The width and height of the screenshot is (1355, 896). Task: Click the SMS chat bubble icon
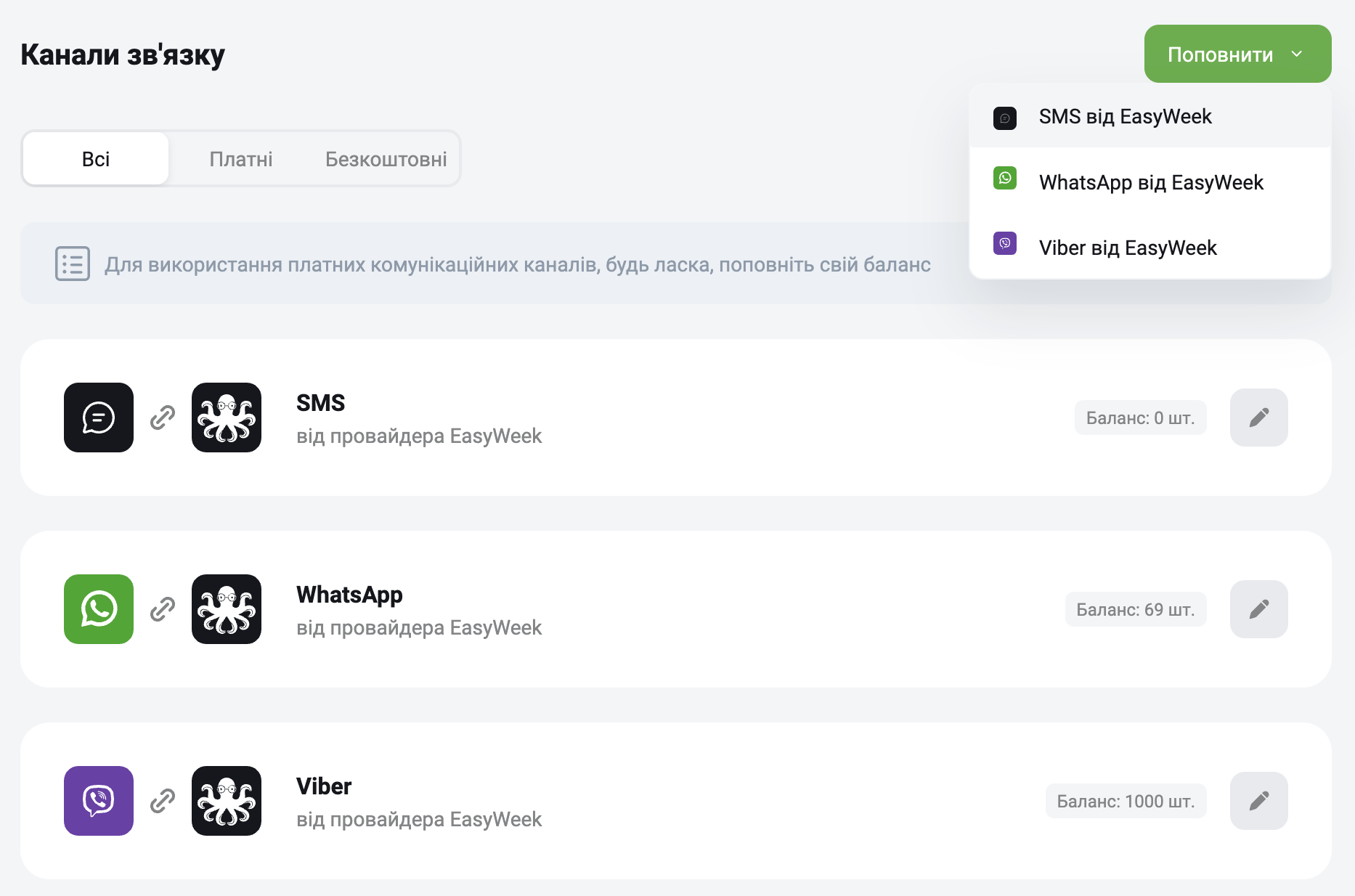99,418
